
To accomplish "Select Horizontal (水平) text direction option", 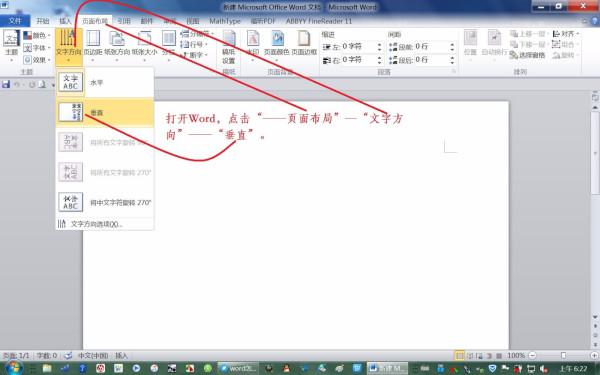I will [105, 82].
